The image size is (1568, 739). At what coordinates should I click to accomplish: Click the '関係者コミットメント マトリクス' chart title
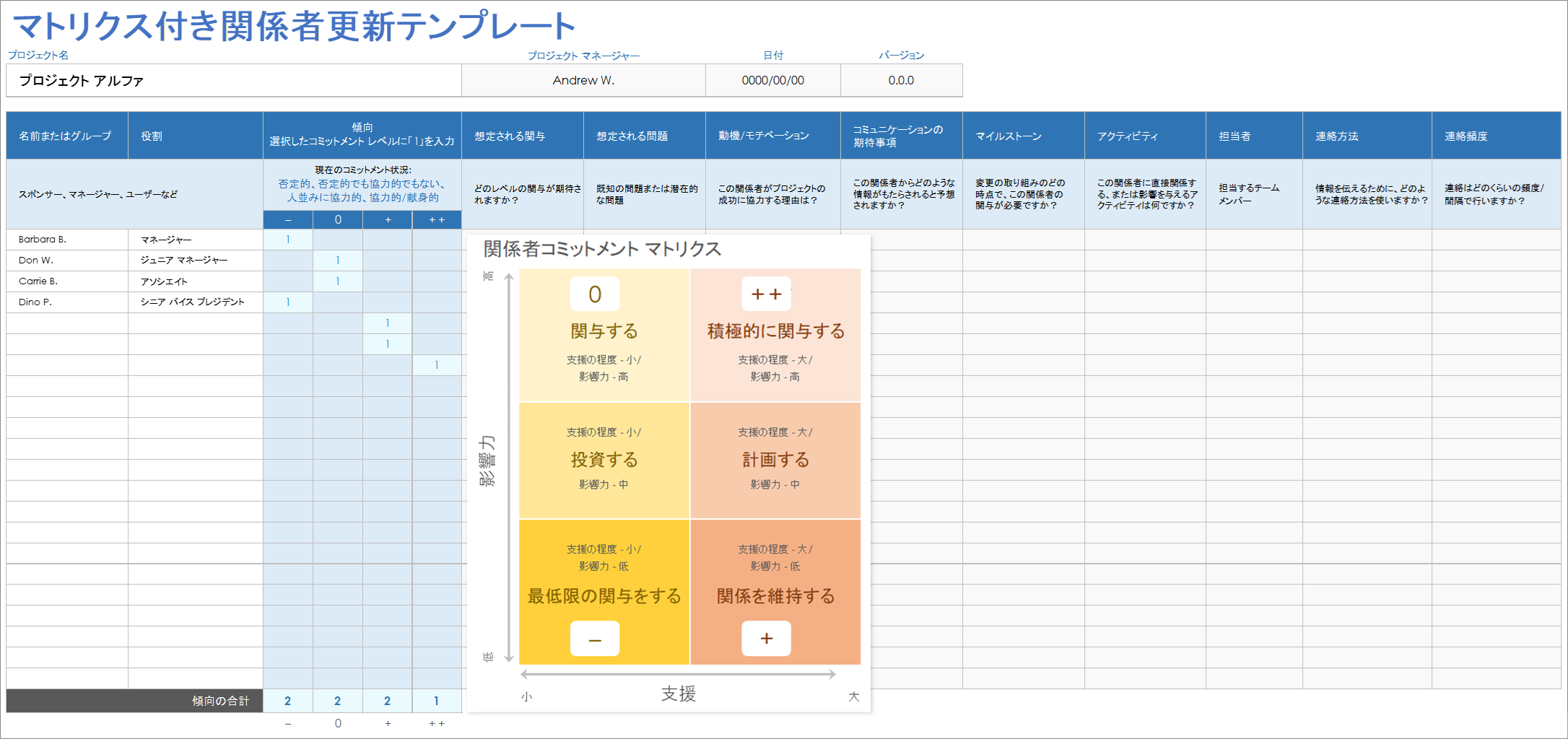602,249
